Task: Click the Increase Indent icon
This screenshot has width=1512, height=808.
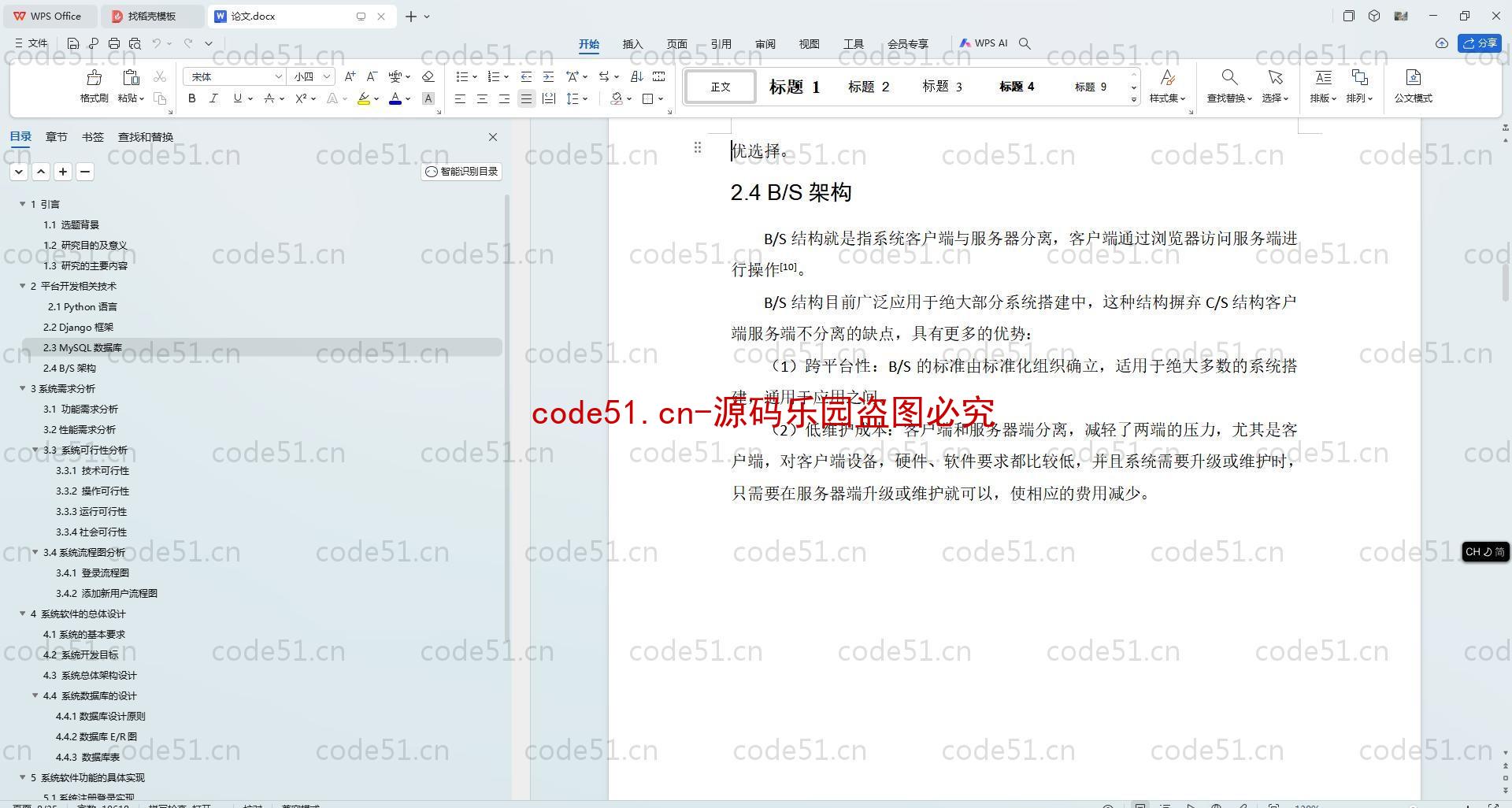Action: (548, 76)
